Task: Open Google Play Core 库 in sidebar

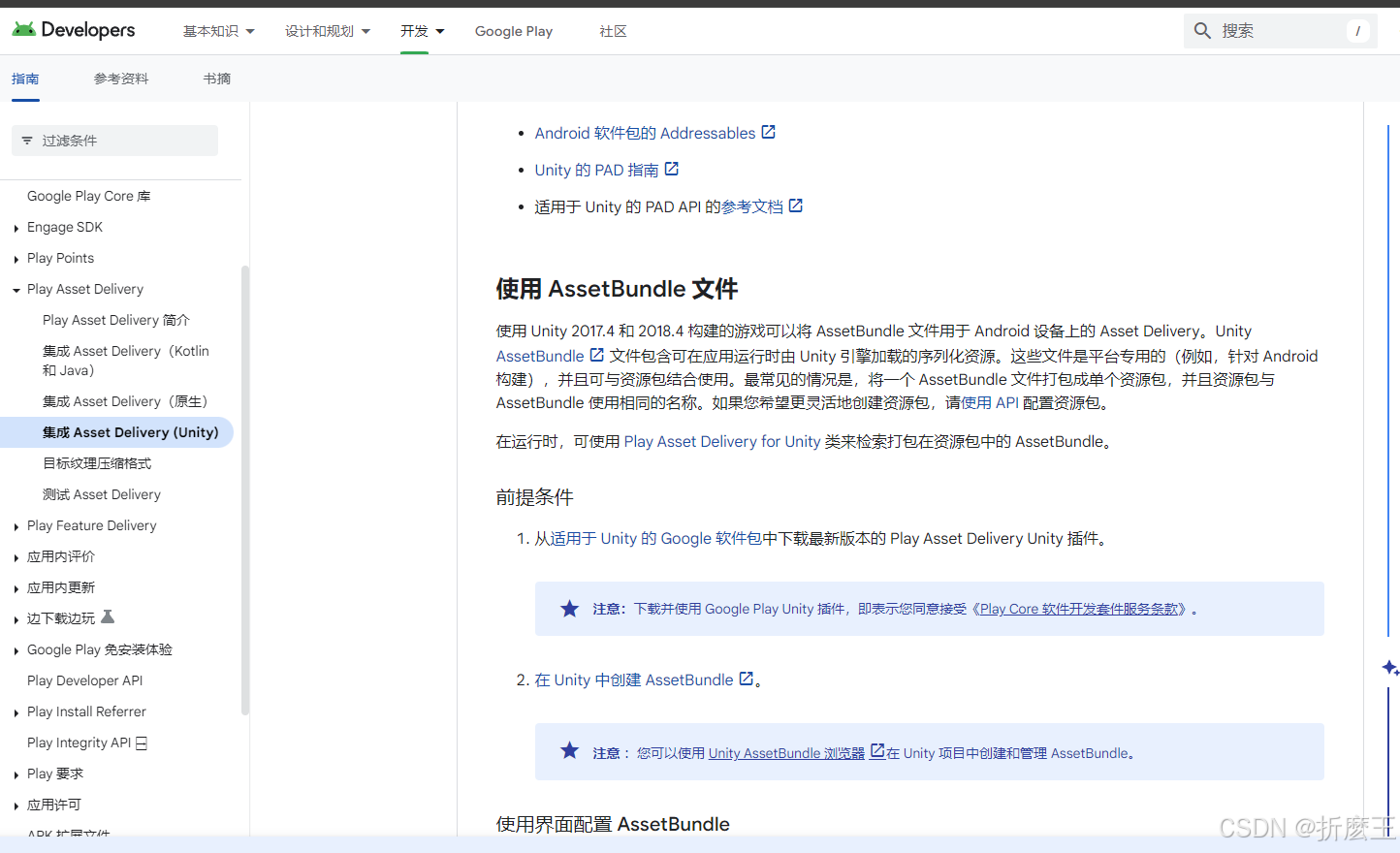Action: [89, 196]
